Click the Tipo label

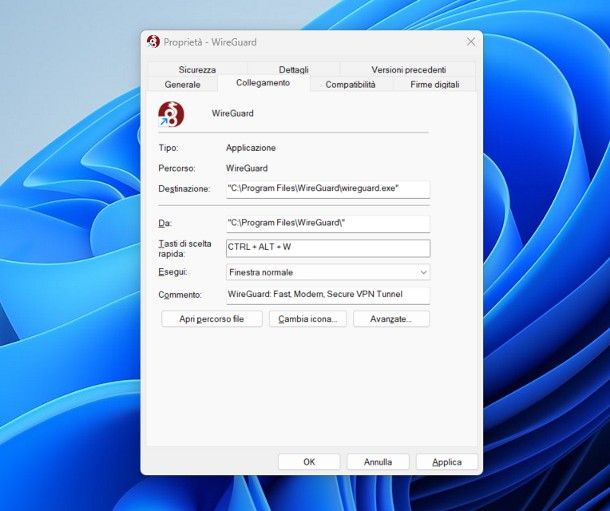click(x=168, y=148)
